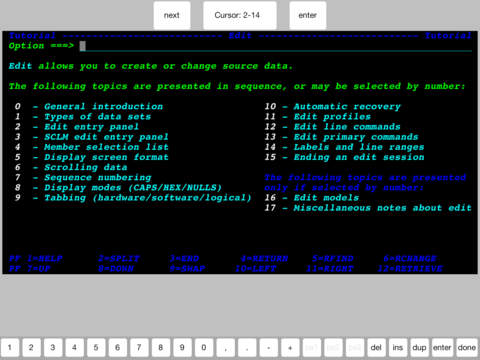Tap the enter button beside the Cursor indicator
480x360 pixels.
click(x=308, y=15)
